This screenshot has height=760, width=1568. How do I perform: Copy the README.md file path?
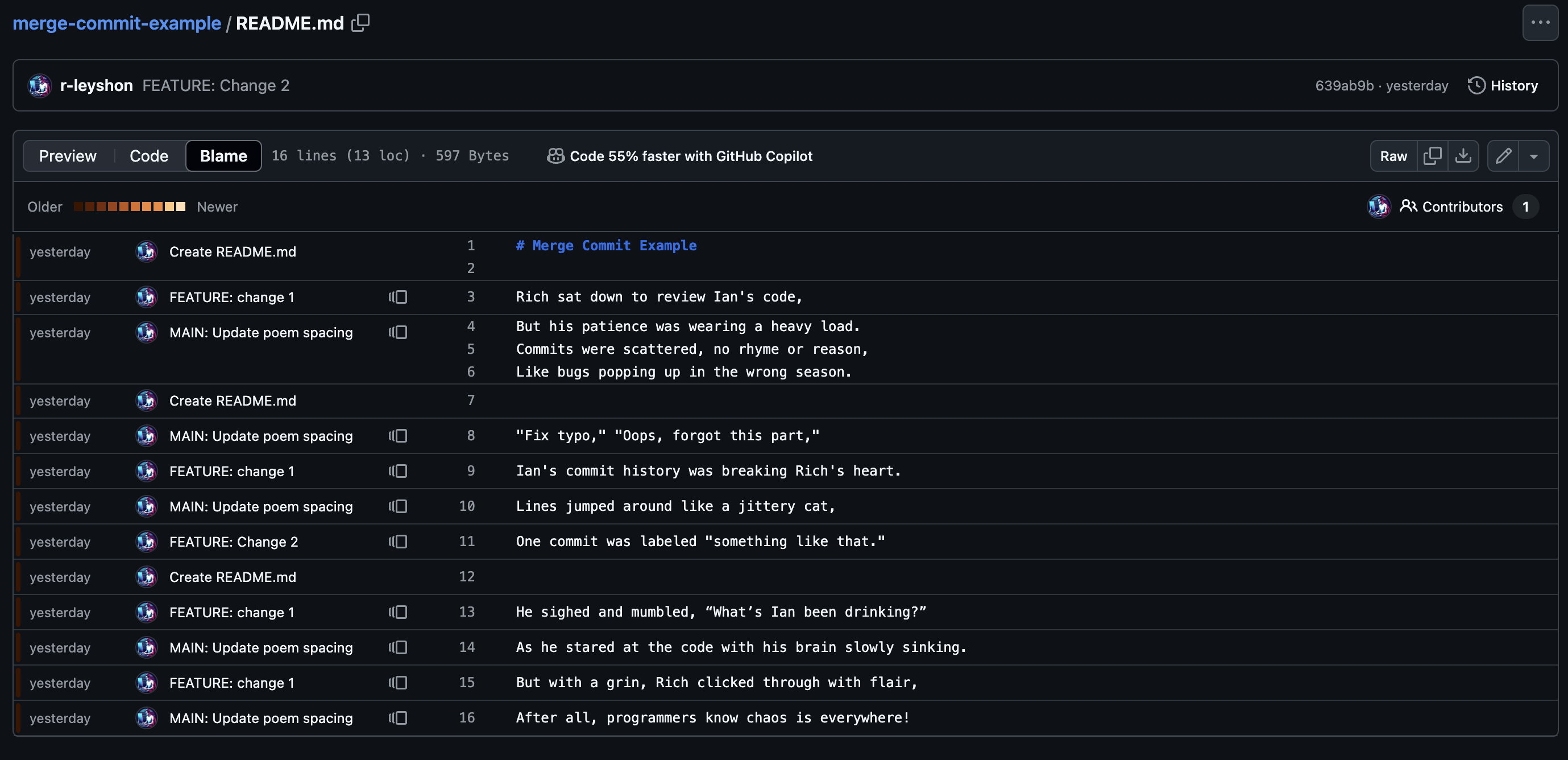(x=360, y=23)
